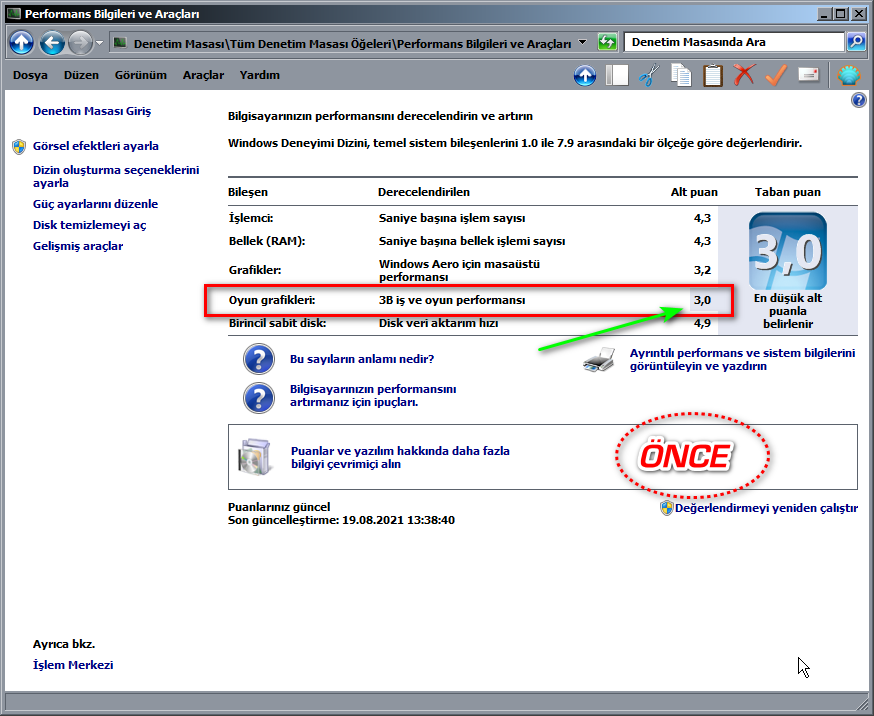Image resolution: width=874 pixels, height=716 pixels.
Task: Click the search magnifier button
Action: [856, 42]
